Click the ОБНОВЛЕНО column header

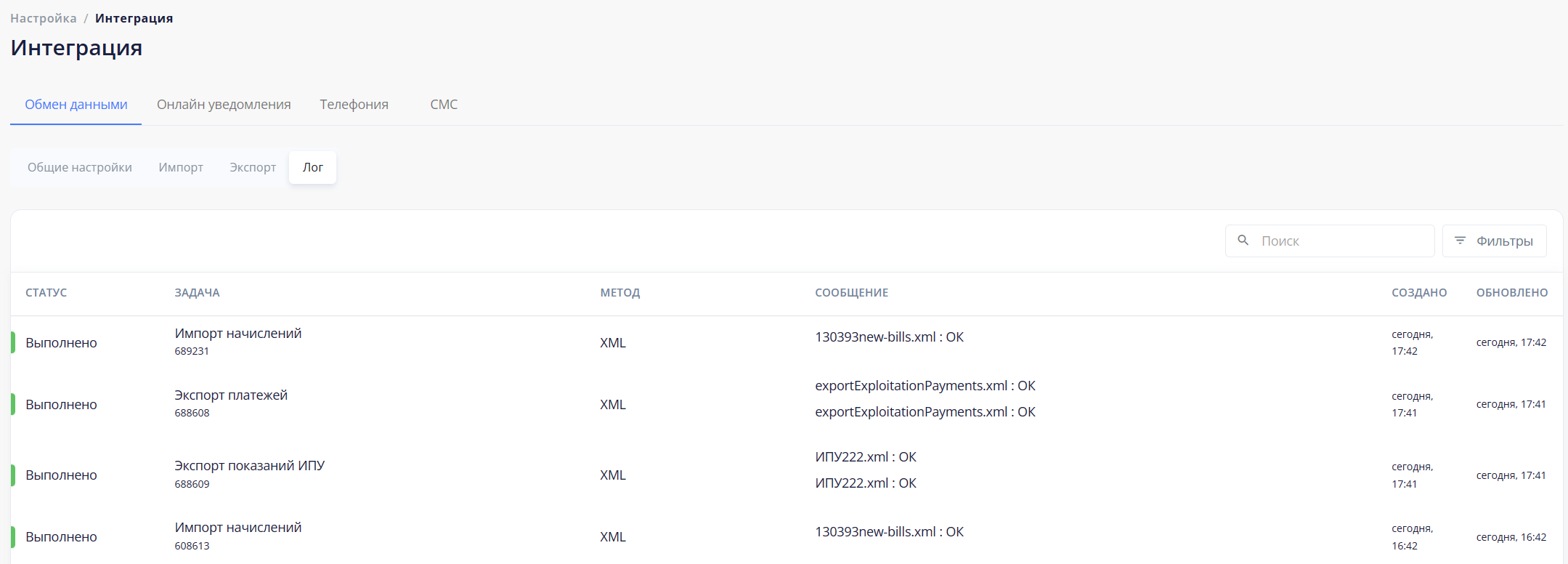click(x=1512, y=293)
